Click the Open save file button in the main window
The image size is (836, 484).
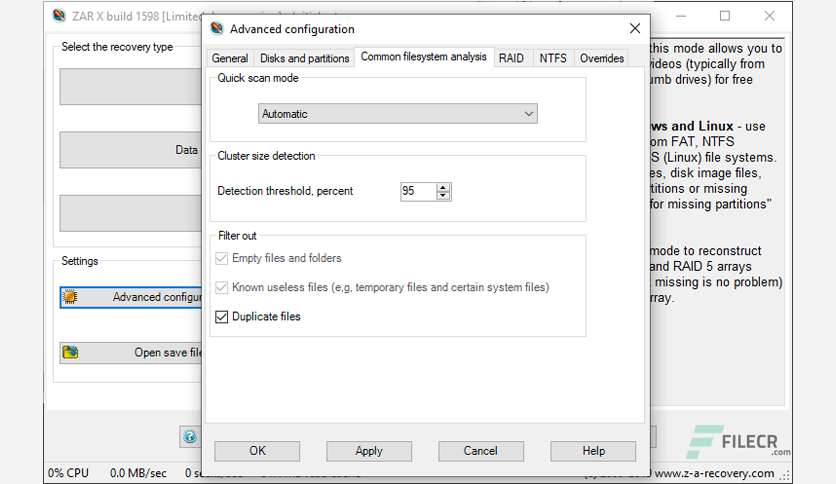tap(131, 352)
